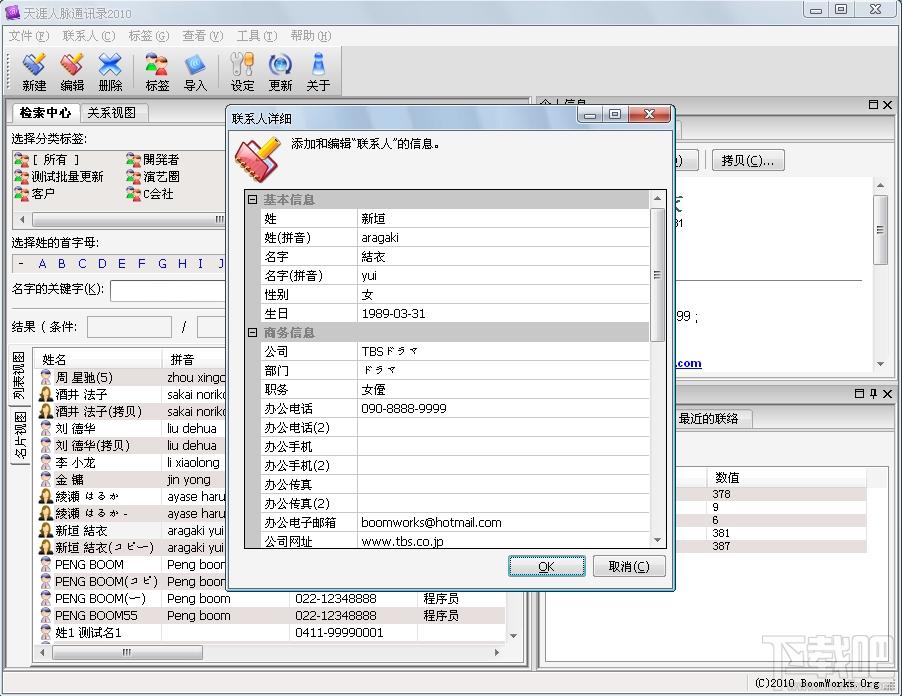Click the 导入 (Import) toolbar icon
902x696 pixels.
coord(195,71)
